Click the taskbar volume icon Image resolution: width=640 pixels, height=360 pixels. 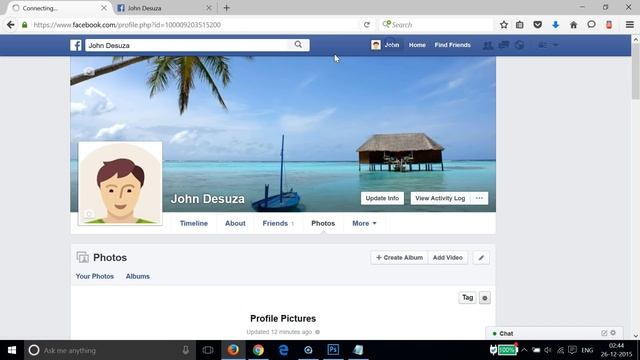[x=548, y=350]
